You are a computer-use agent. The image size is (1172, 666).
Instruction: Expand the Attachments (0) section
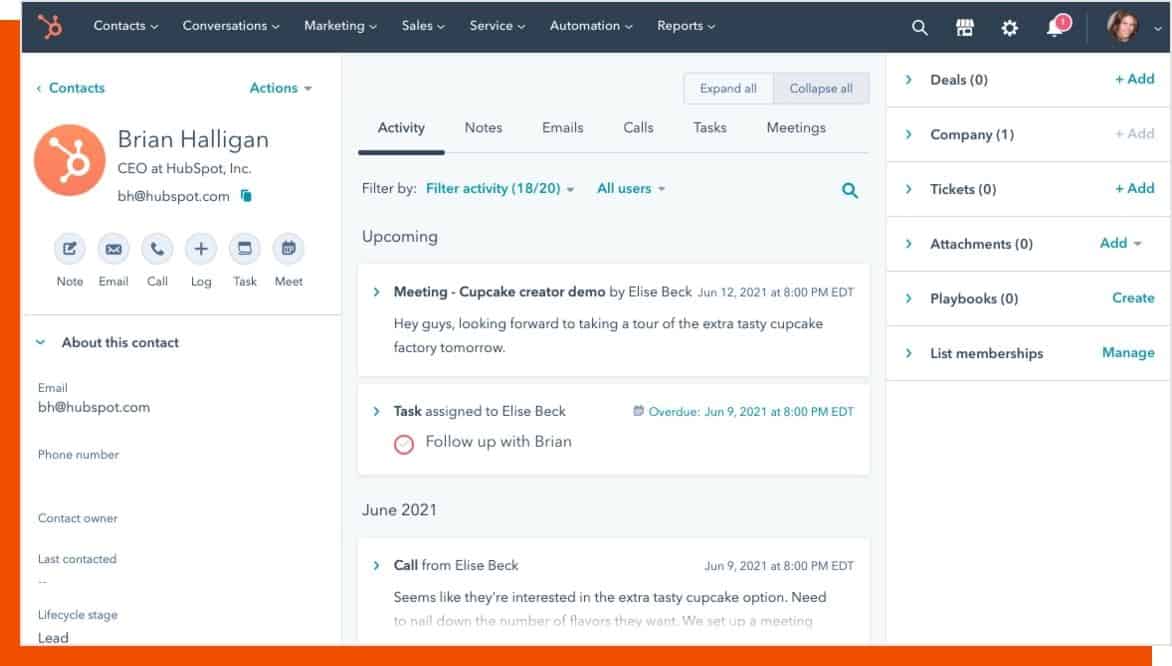pyautogui.click(x=909, y=244)
